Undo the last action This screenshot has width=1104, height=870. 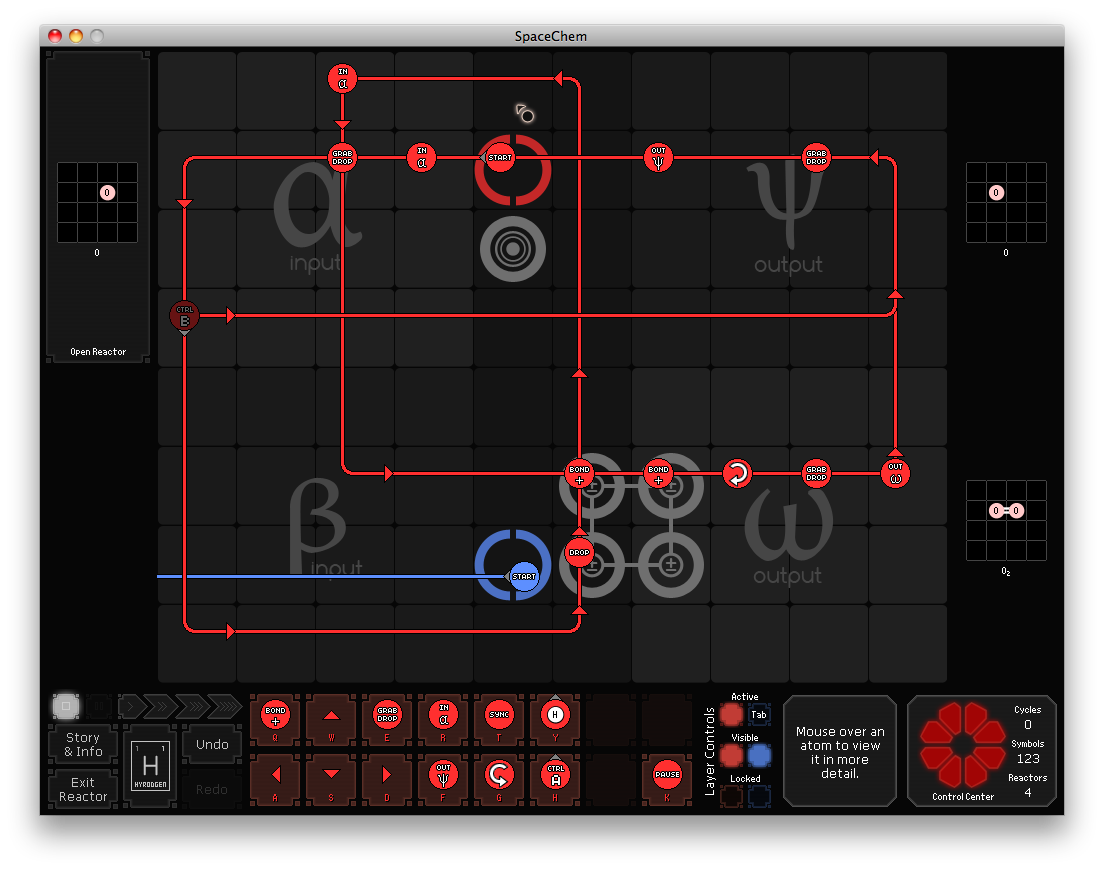tap(212, 744)
